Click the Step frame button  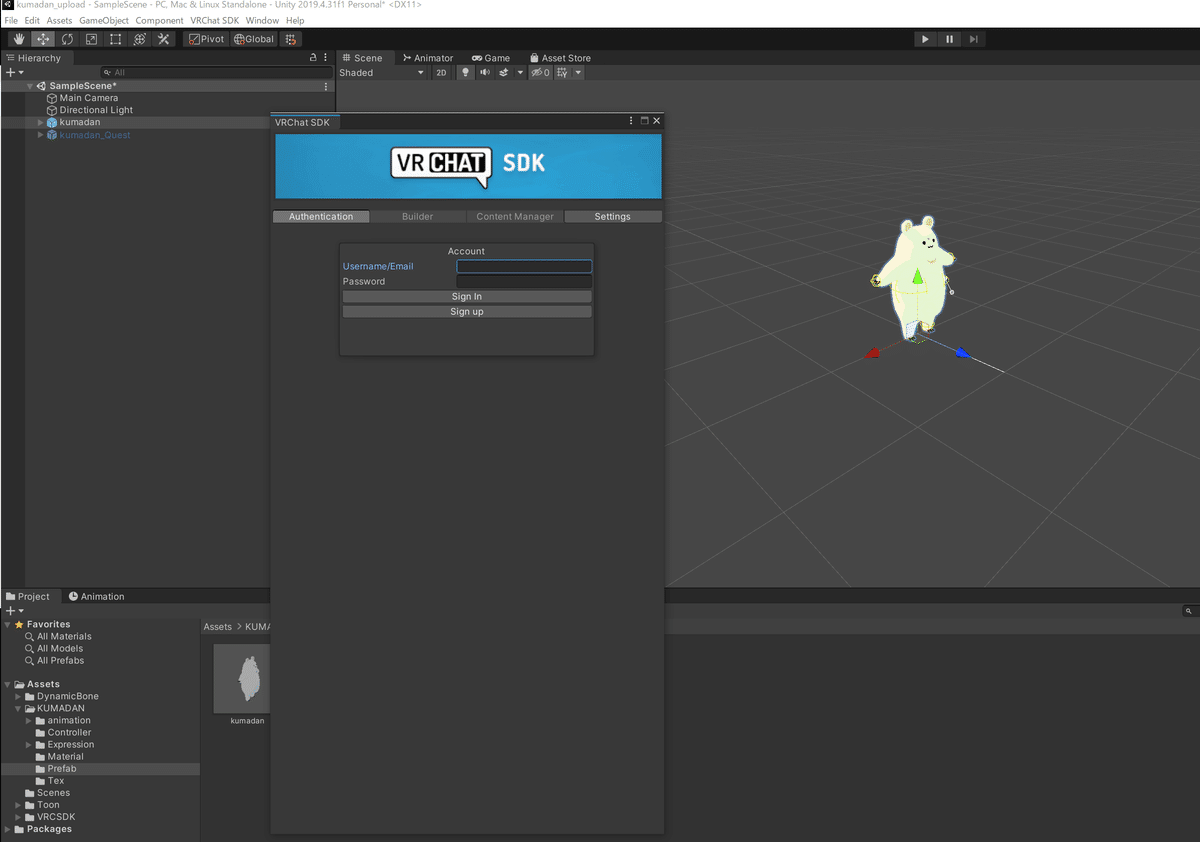click(x=974, y=39)
